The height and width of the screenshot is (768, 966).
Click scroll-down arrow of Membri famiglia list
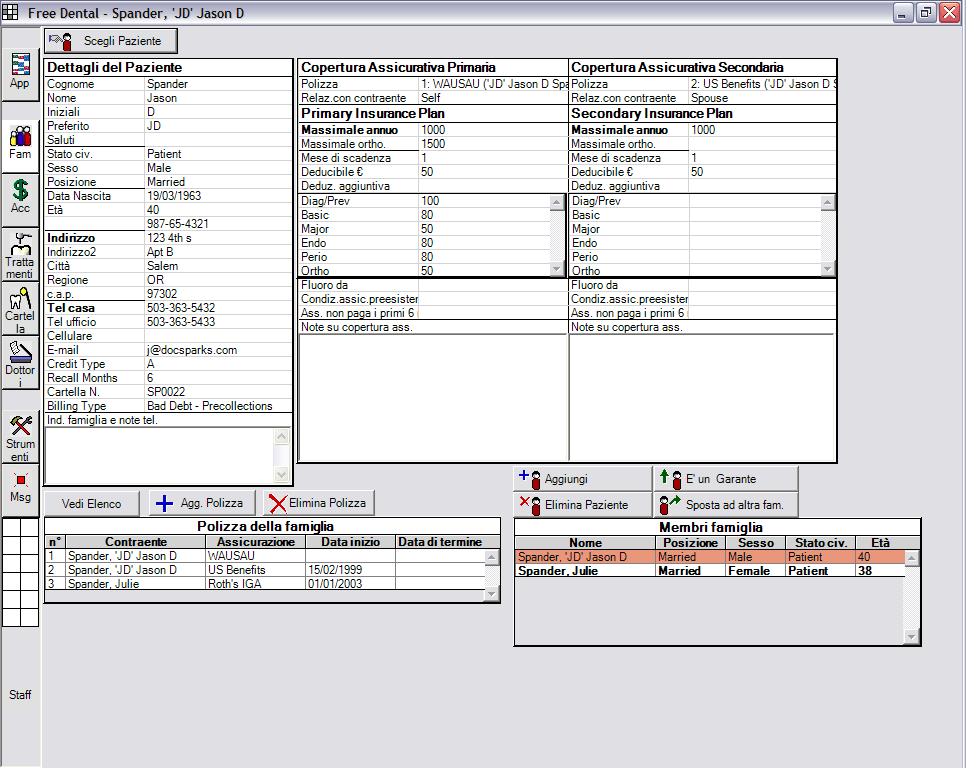912,637
